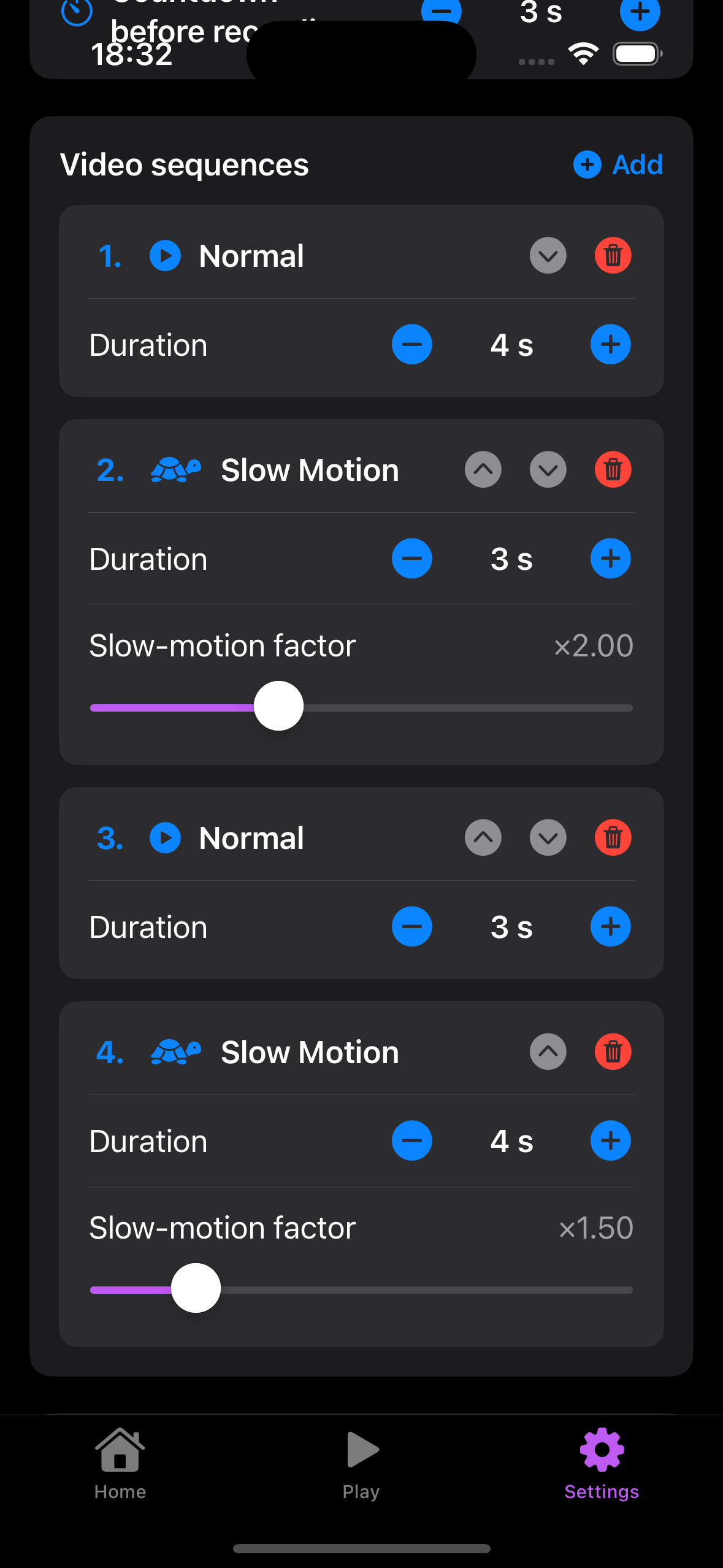Tap trash icon on sequence 3
Viewport: 723px width, 1568px height.
point(613,837)
